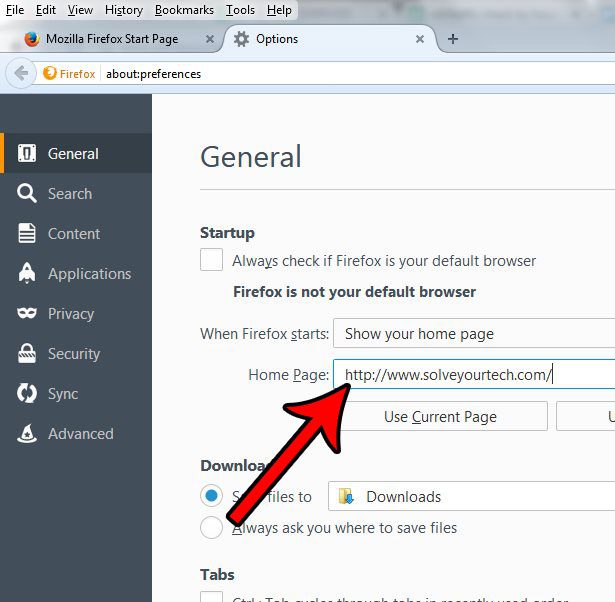Open the When Firefox starts dropdown
The width and height of the screenshot is (615, 602).
[474, 333]
